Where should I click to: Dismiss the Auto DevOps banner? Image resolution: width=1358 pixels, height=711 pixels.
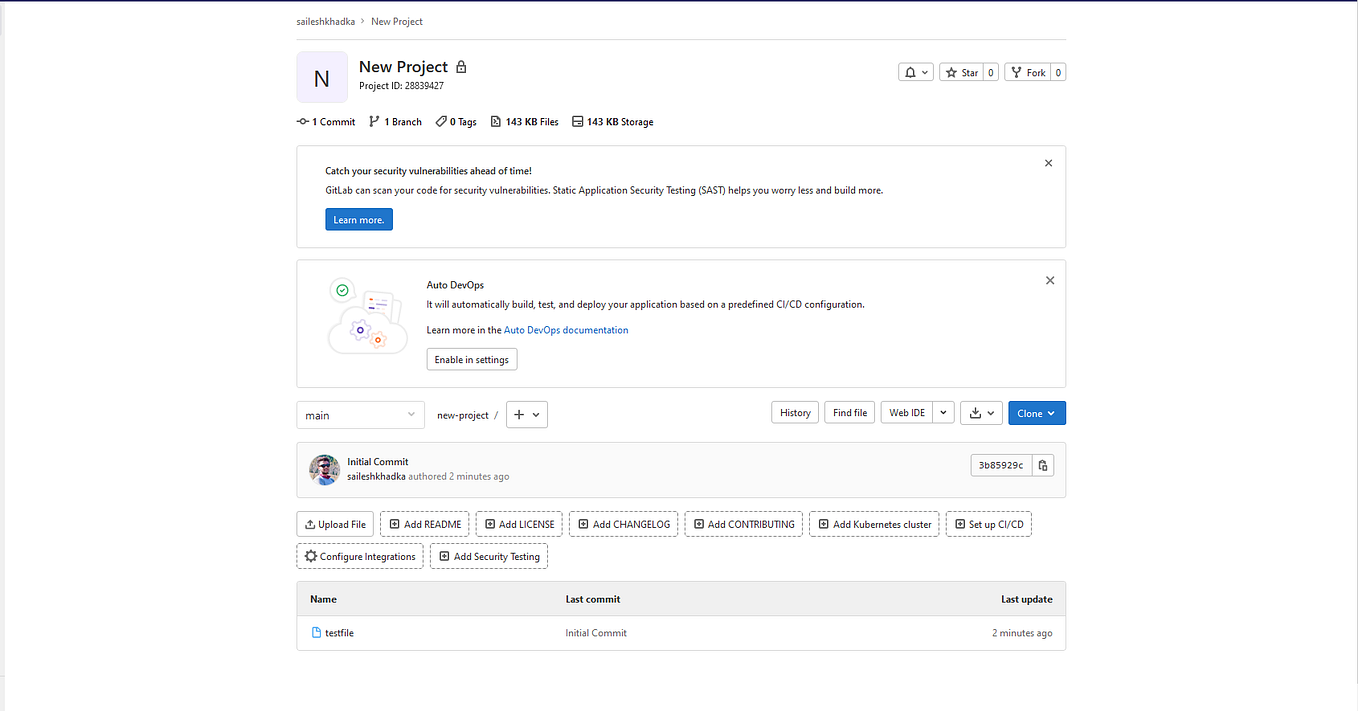coord(1049,280)
